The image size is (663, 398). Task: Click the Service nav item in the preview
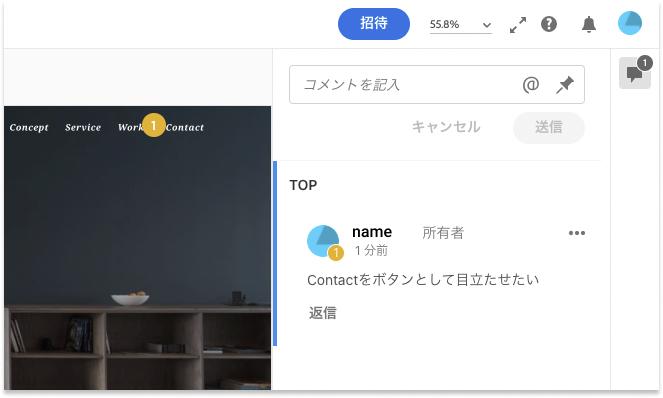tap(83, 127)
